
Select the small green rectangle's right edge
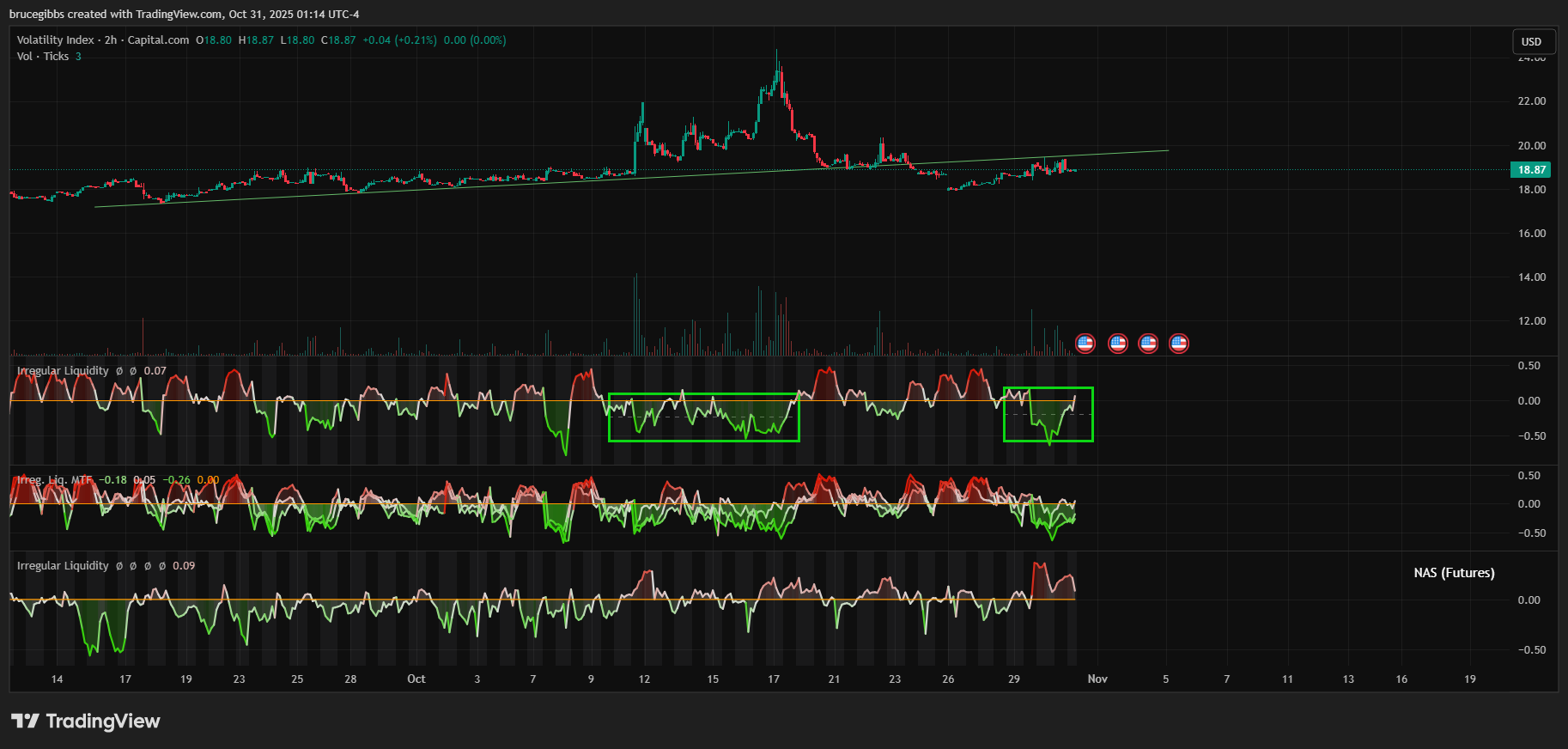(x=1092, y=414)
